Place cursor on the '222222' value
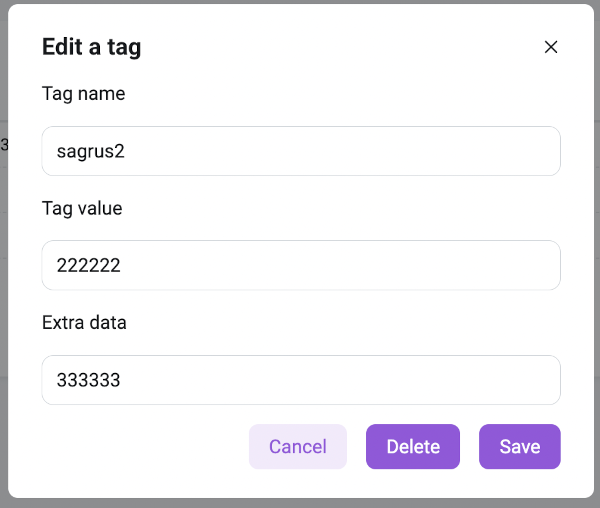The width and height of the screenshot is (600, 508). [89, 265]
